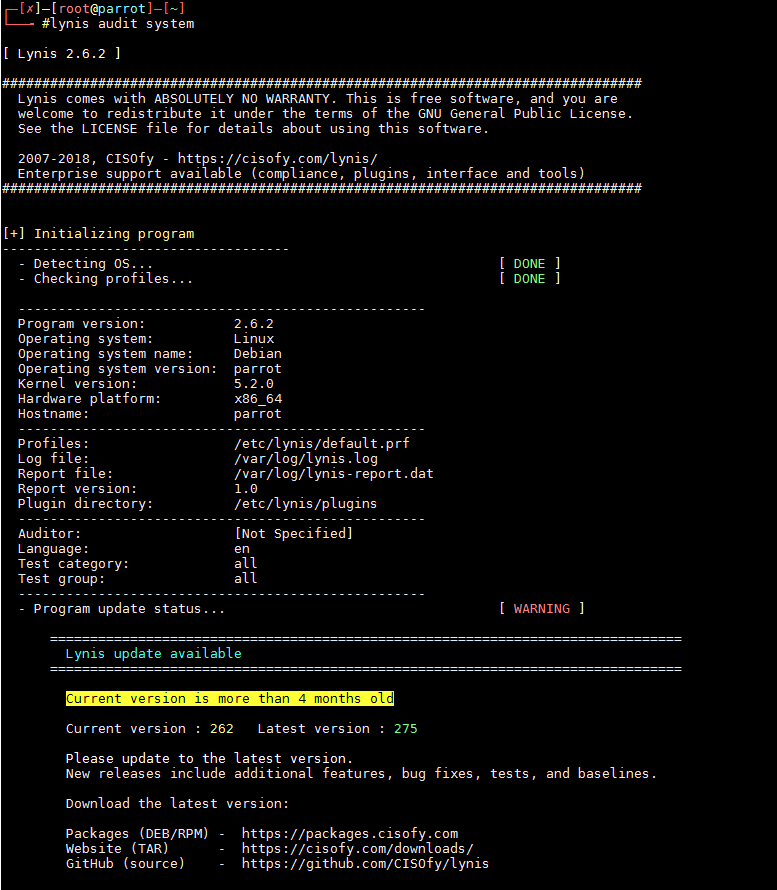
Task: Click the 'Operating system version:' label
Action: click(x=117, y=369)
